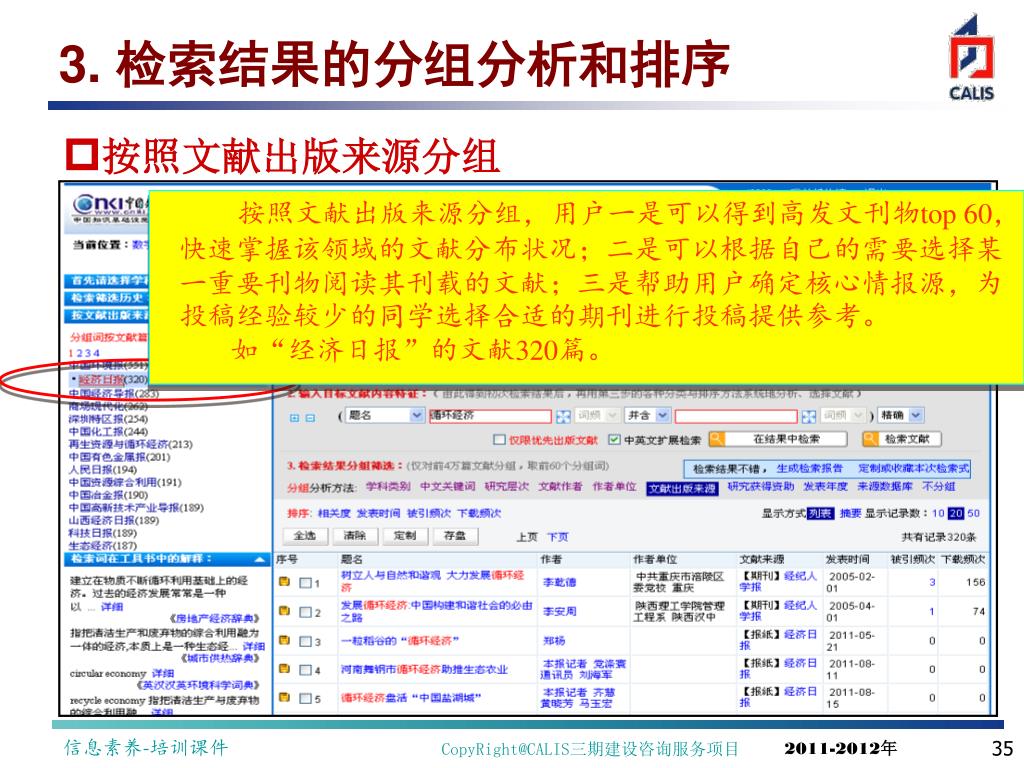Select 人民日报(194) in source list
Viewport: 1024px width, 768px height.
pos(103,470)
